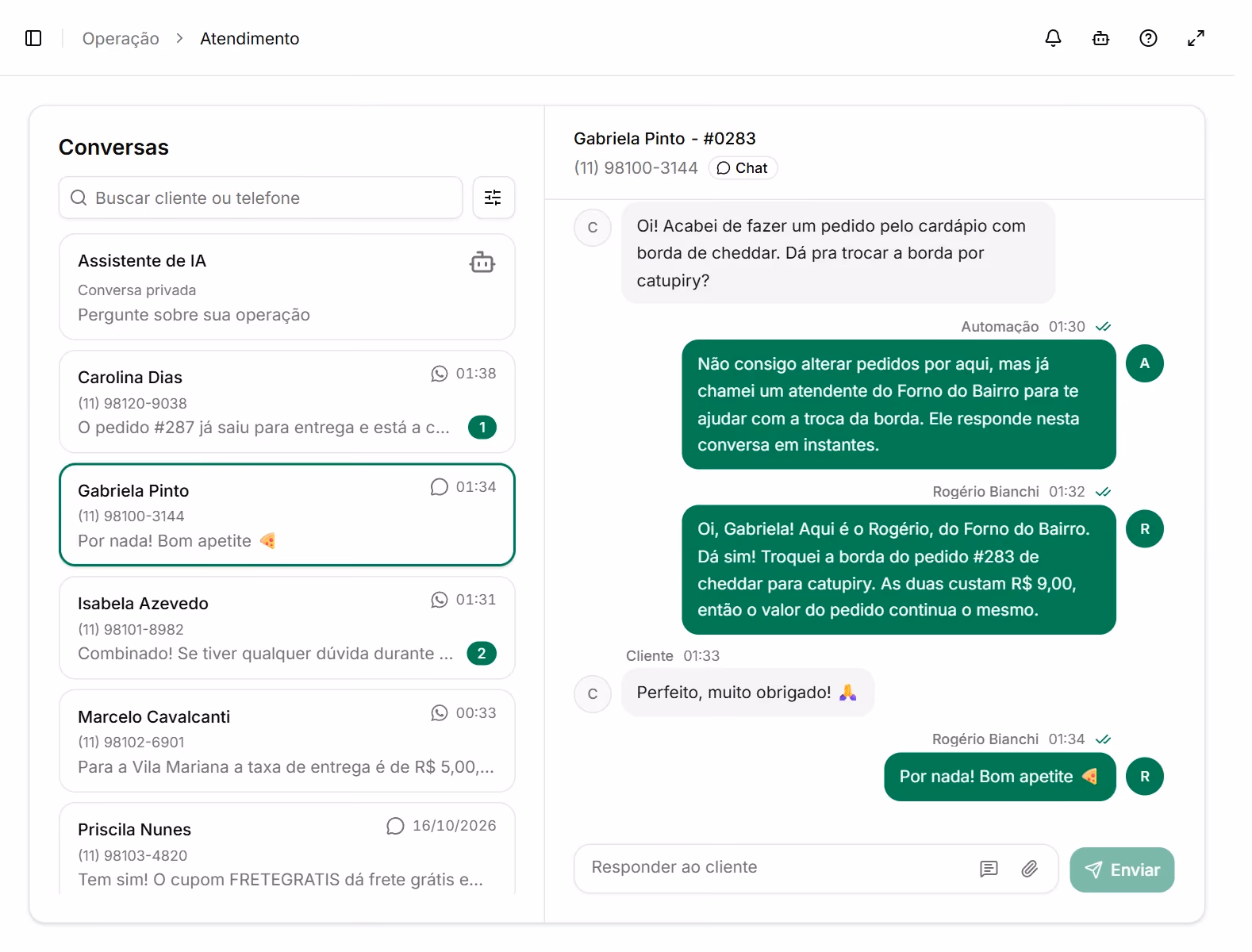Open quick reply templates icon
1252x952 pixels.
tap(989, 869)
